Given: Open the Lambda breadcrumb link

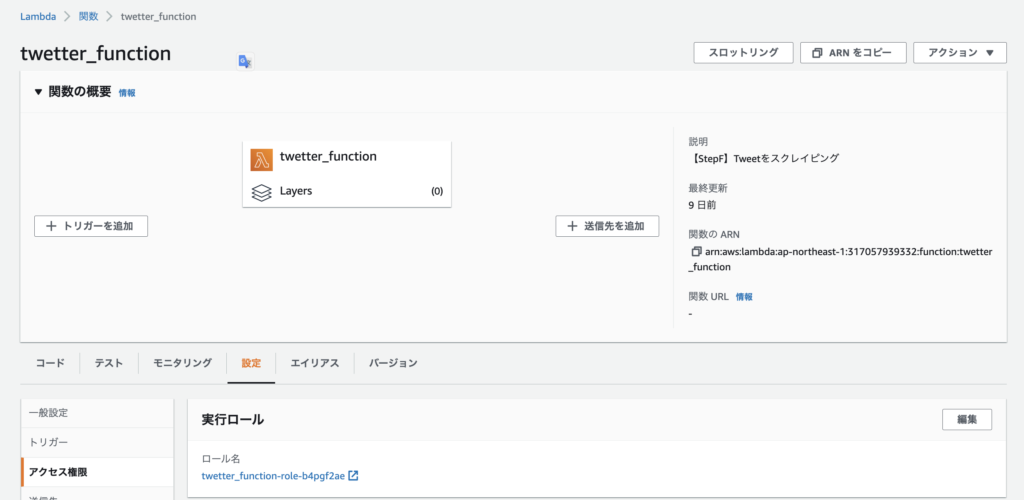Looking at the screenshot, I should pyautogui.click(x=38, y=16).
